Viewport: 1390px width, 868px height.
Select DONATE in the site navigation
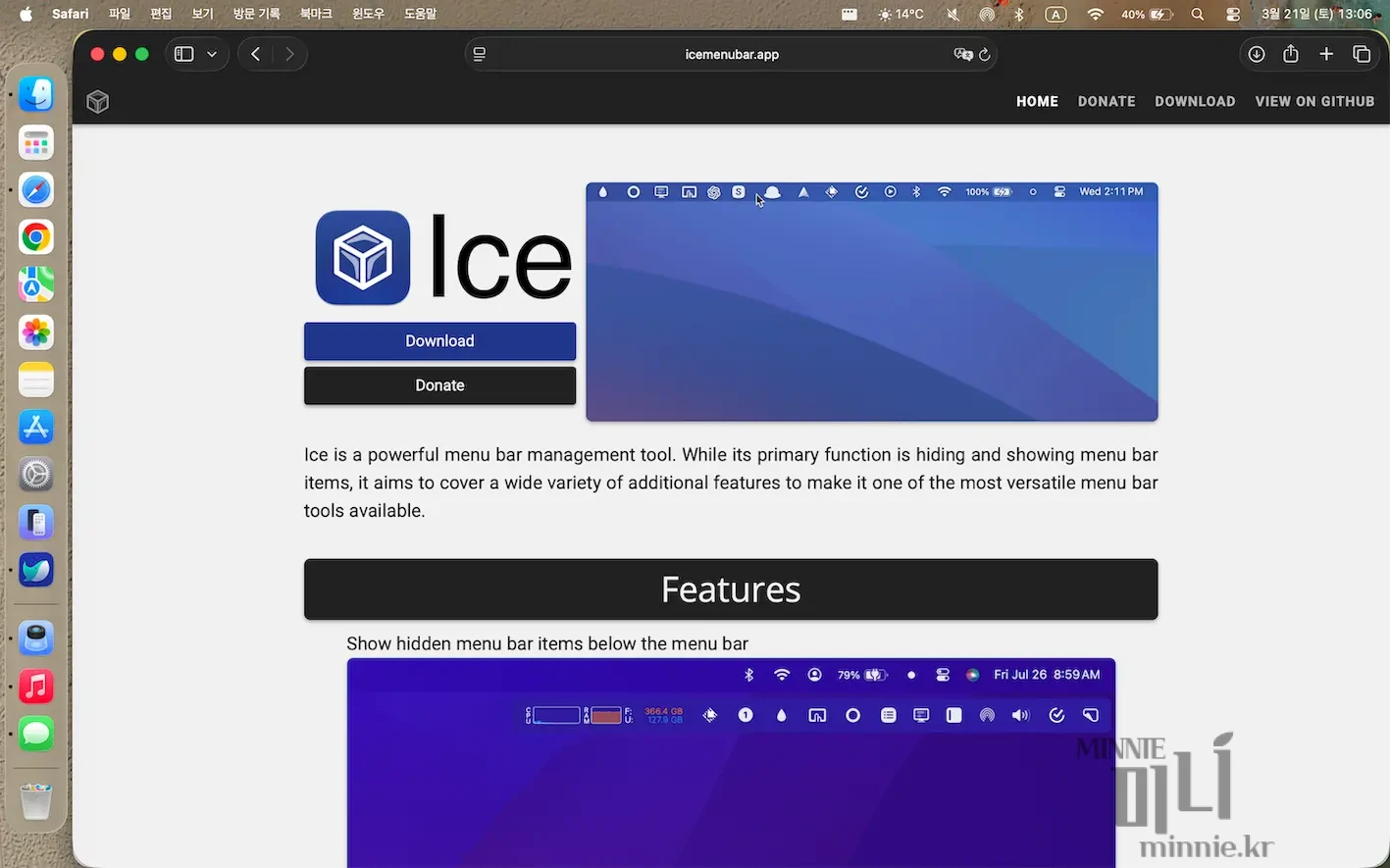1107,101
